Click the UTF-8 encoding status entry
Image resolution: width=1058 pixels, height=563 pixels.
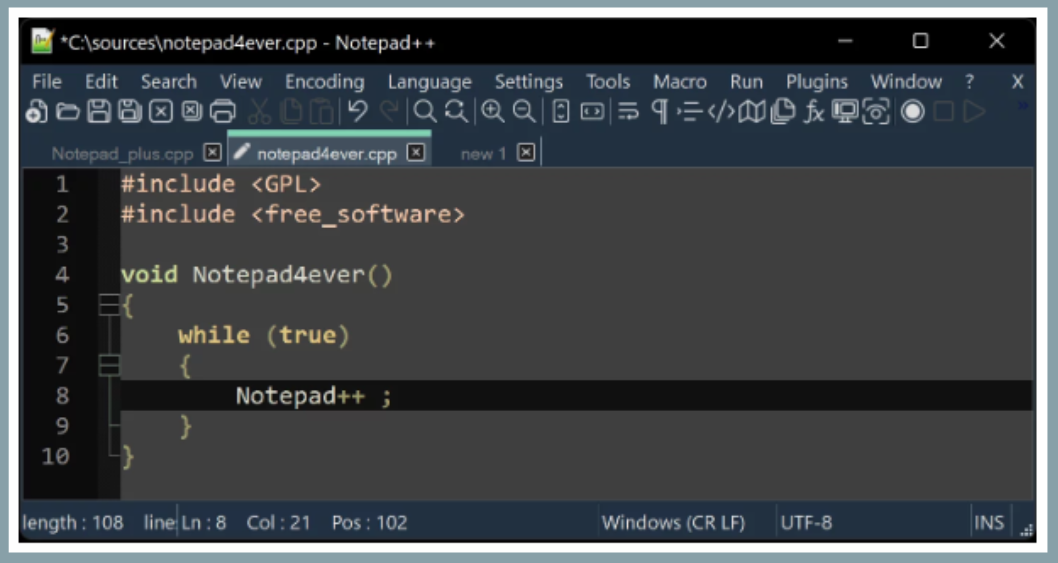click(x=806, y=522)
